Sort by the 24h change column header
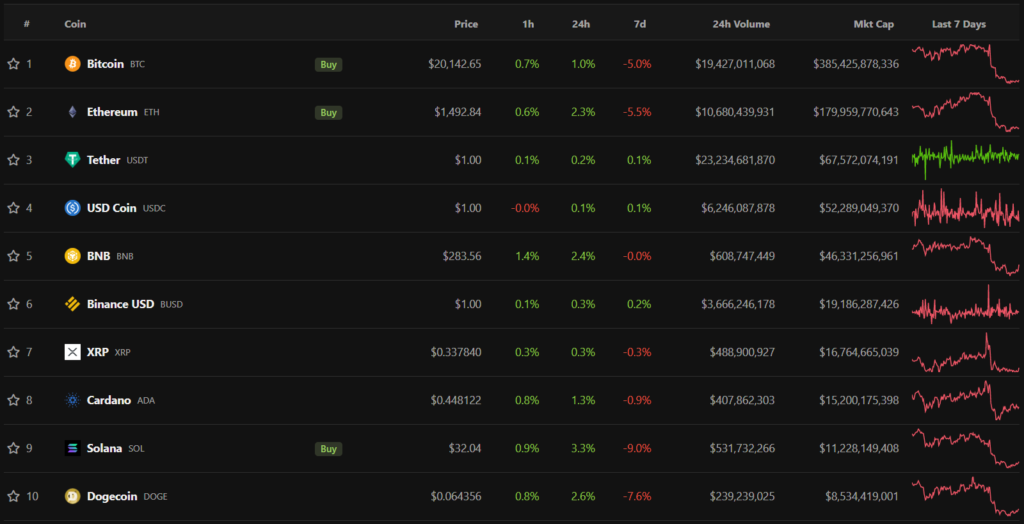The width and height of the screenshot is (1024, 524). tap(581, 24)
